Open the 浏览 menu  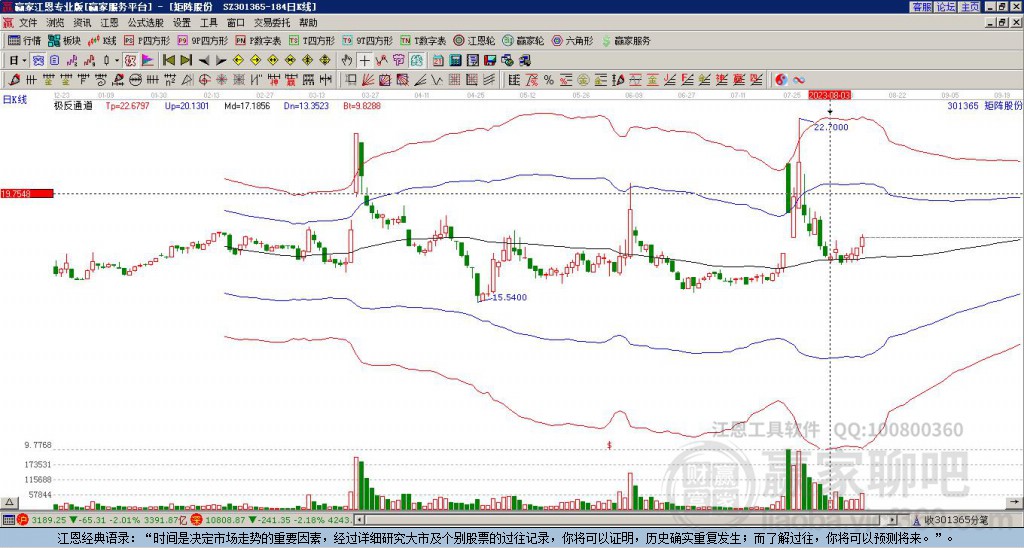coord(56,23)
